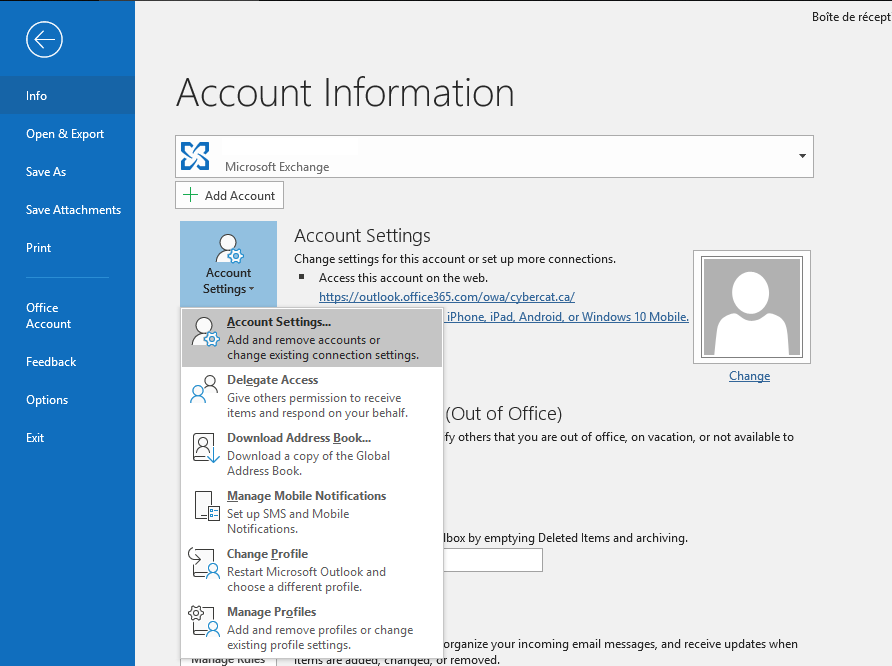This screenshot has height=666, width=892.
Task: Open the outlook.office365.com web access link
Action: (446, 297)
